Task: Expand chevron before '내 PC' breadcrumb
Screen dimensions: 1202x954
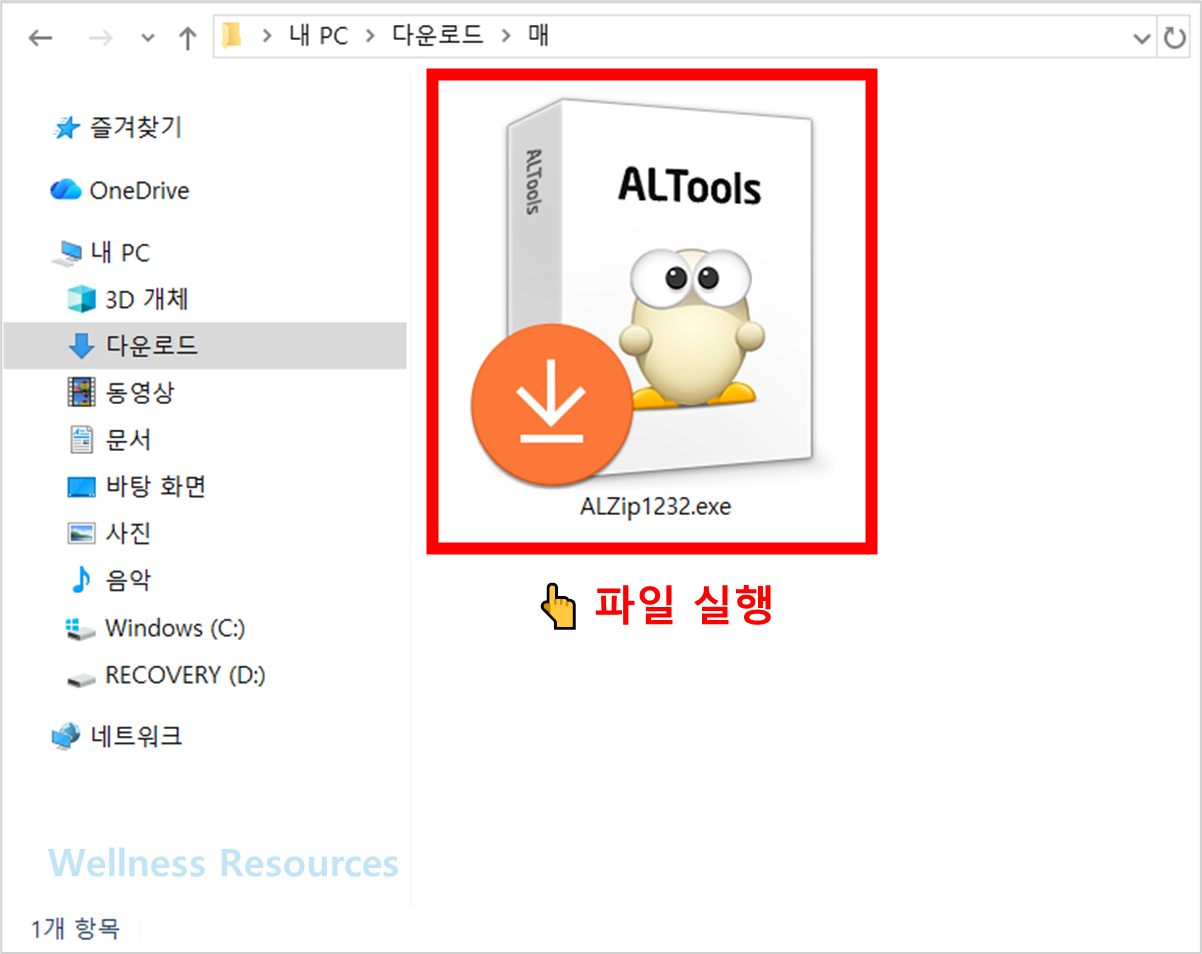Action: tap(266, 38)
